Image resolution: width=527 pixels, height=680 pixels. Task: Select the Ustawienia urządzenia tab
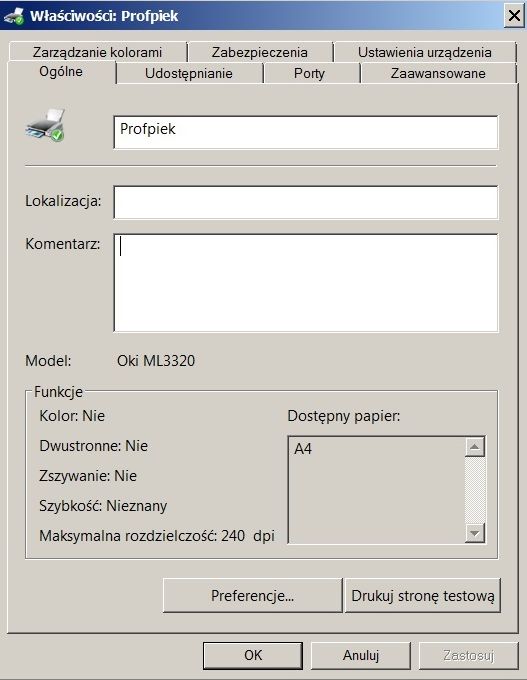[x=425, y=52]
